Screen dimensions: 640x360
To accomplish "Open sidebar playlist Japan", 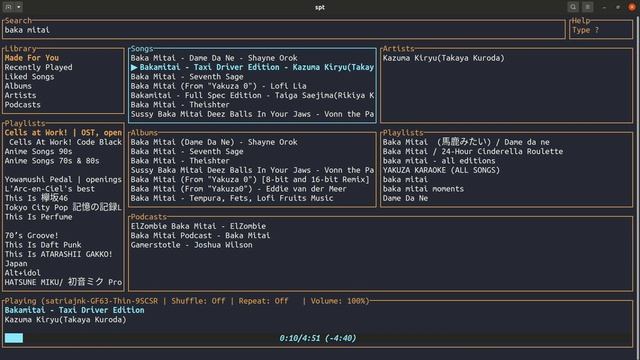I will [16, 264].
